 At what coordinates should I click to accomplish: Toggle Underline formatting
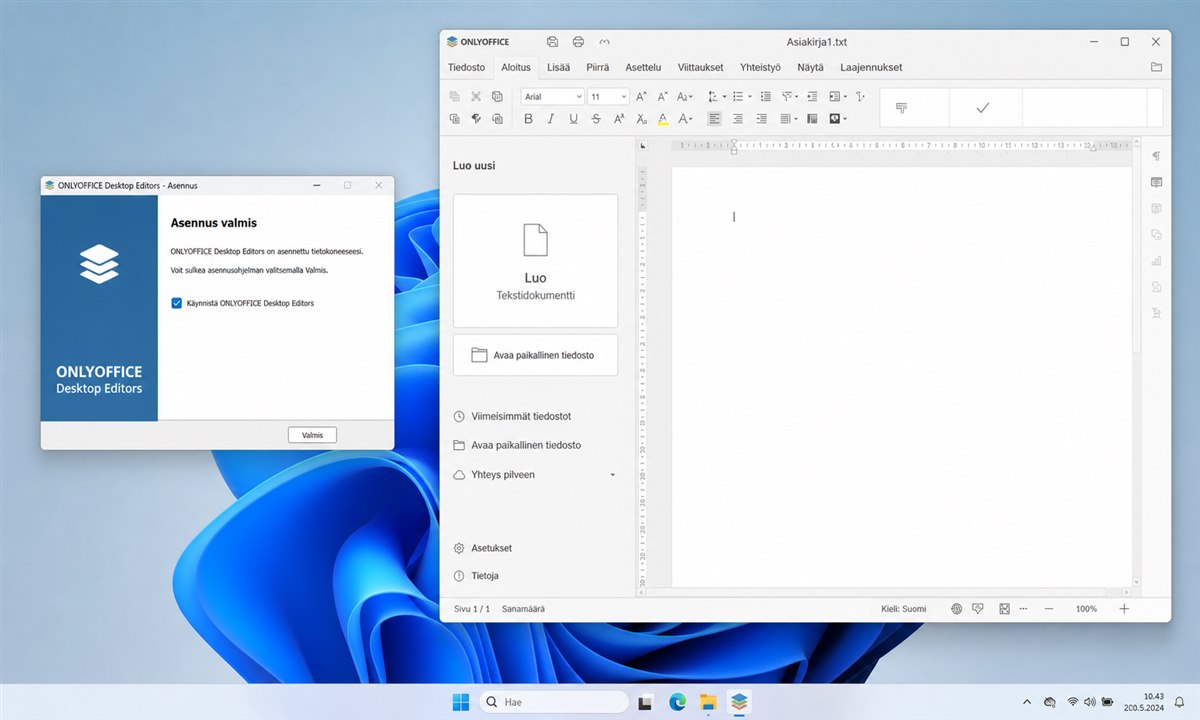tap(573, 119)
